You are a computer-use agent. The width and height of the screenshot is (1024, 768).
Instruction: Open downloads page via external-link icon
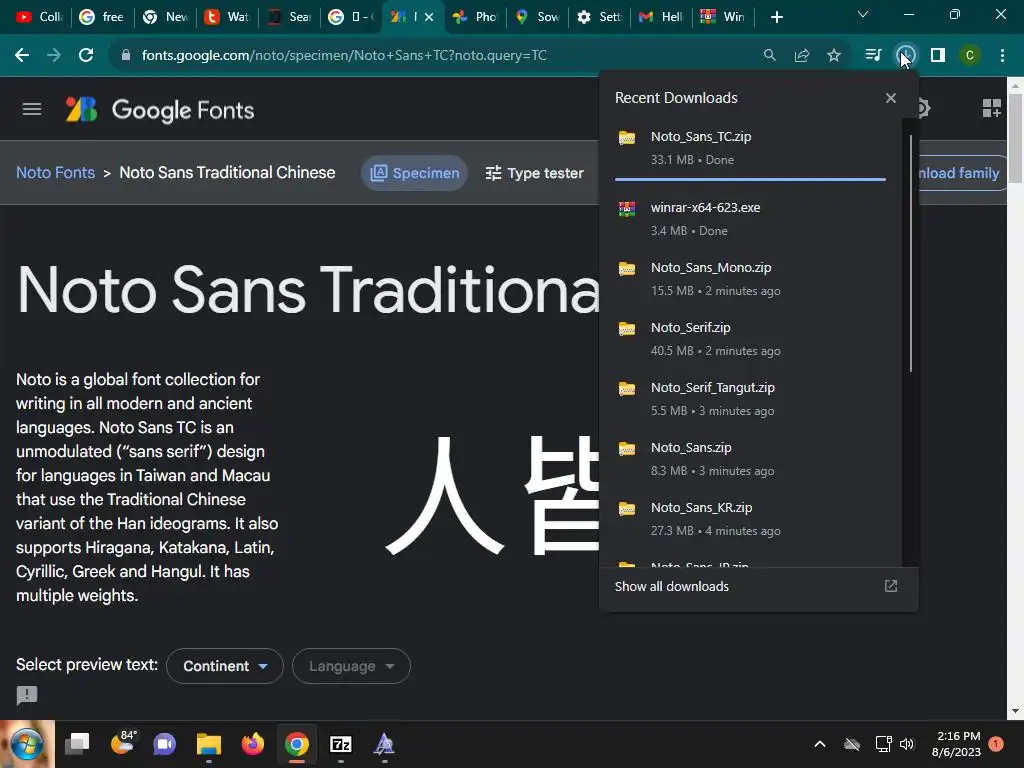[x=891, y=586]
